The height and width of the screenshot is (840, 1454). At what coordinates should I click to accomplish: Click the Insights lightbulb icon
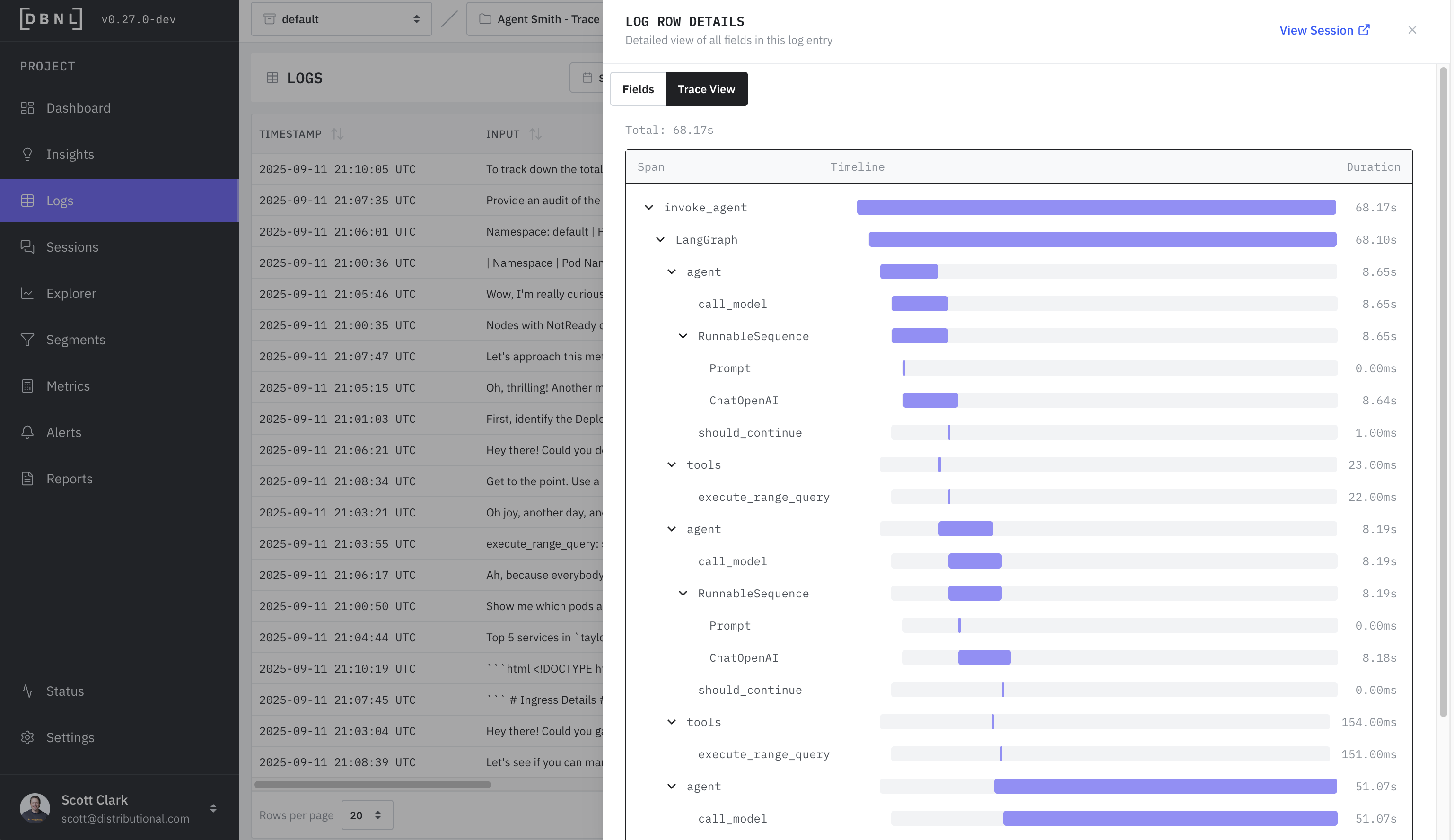[27, 154]
